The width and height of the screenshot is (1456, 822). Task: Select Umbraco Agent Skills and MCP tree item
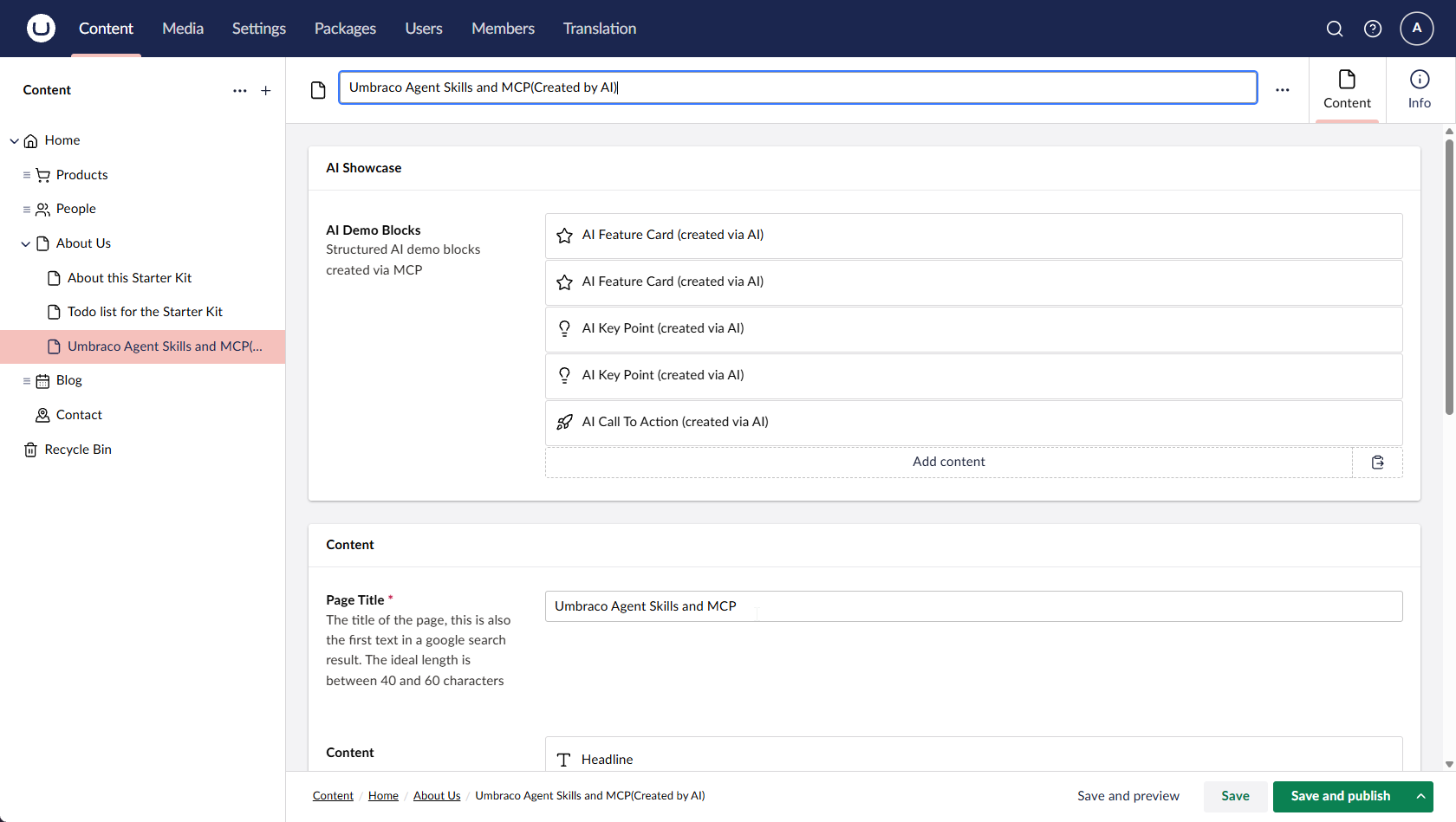point(142,346)
